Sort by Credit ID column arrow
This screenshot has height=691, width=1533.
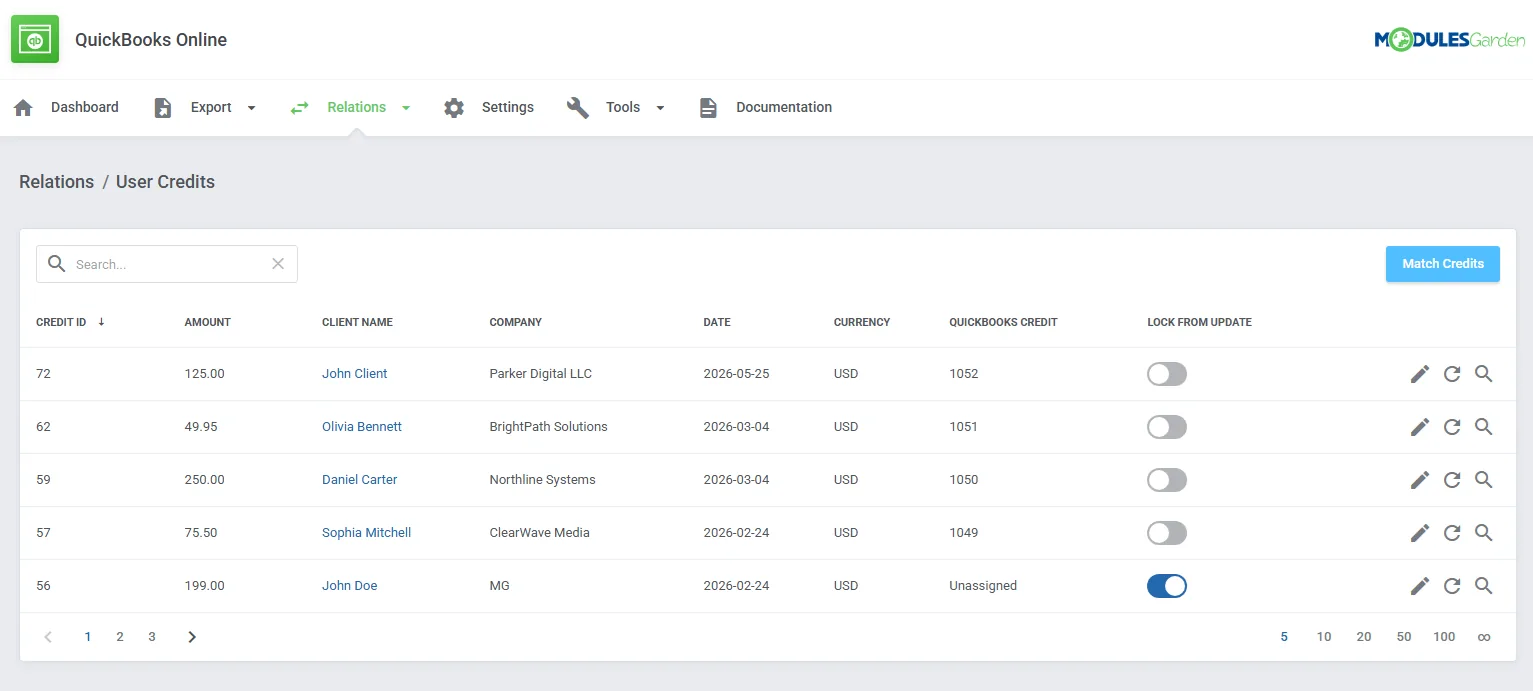101,322
